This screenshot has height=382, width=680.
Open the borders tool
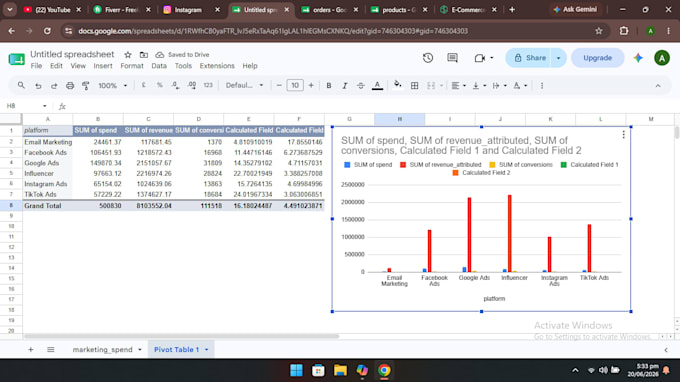click(415, 86)
